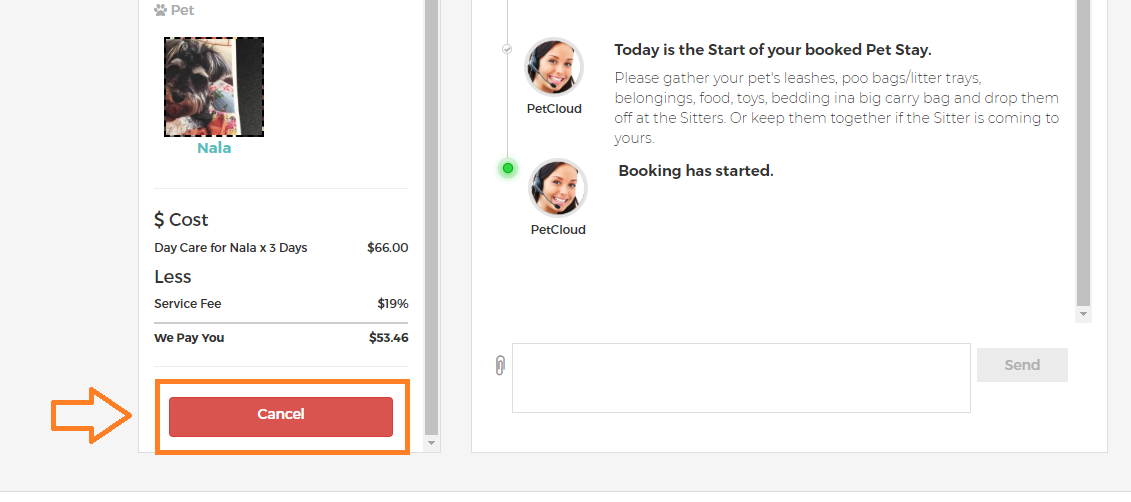1131x502 pixels.
Task: Click the paperclip attachment icon
Action: click(500, 366)
